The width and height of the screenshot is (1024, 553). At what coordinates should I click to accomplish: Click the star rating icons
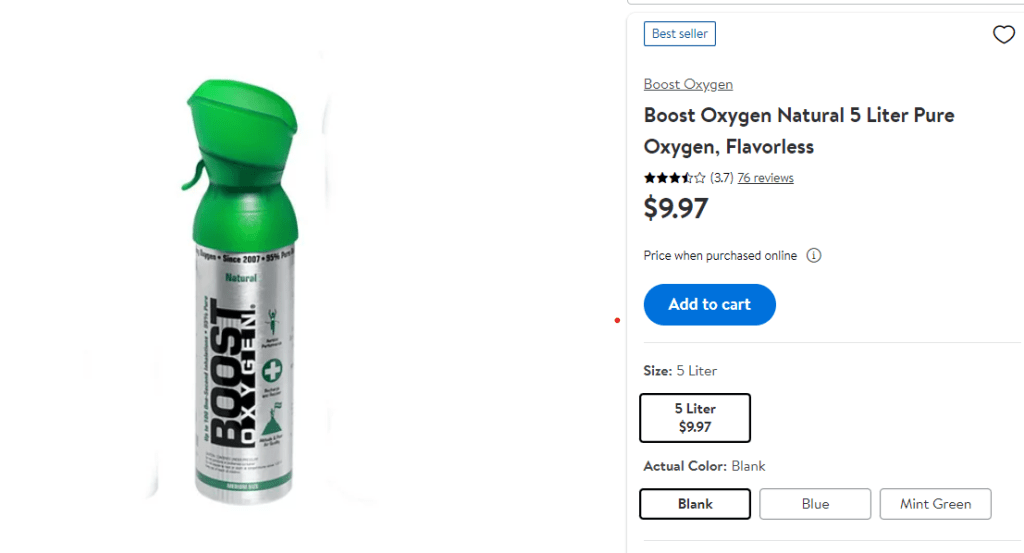674,178
